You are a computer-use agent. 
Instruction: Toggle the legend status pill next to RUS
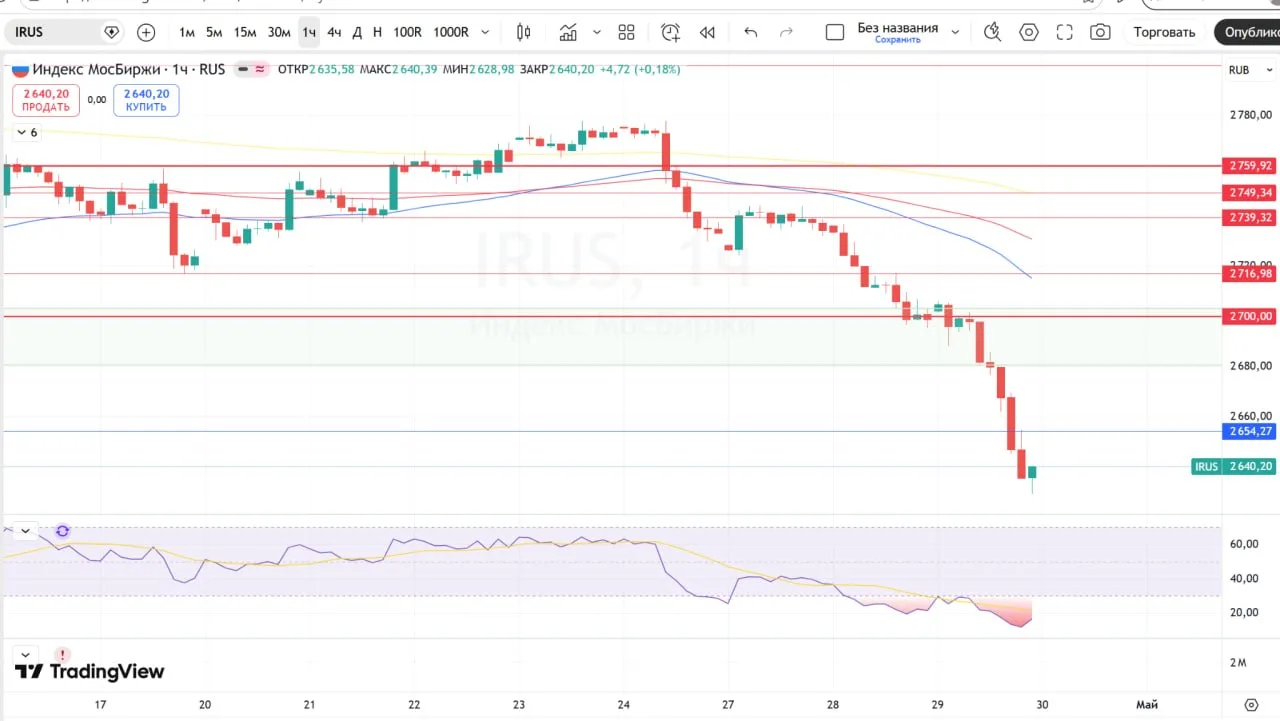pyautogui.click(x=252, y=69)
